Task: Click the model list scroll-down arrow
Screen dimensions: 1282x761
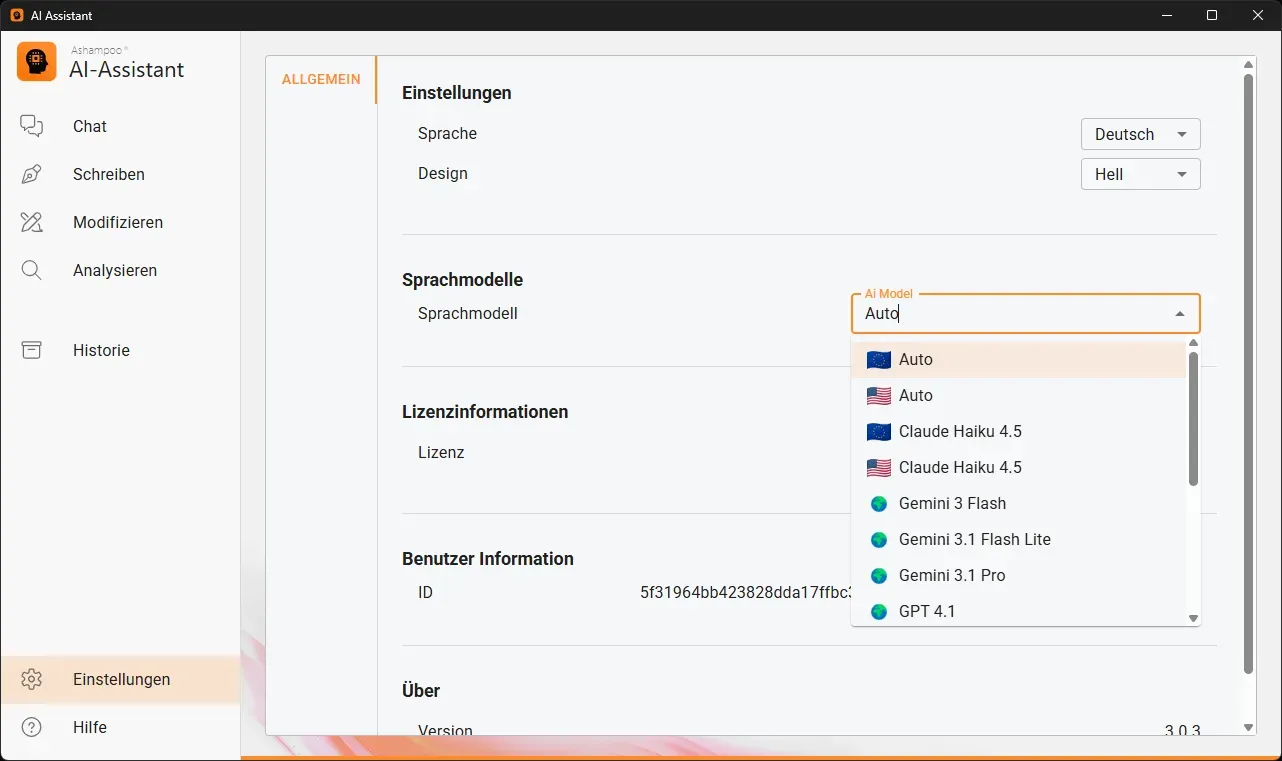Action: coord(1193,619)
